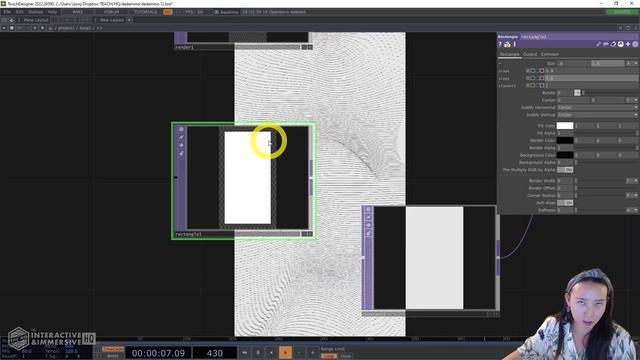Screen dimensions: 640x360
Task: Click the Fill Color swatch
Action: click(x=565, y=126)
